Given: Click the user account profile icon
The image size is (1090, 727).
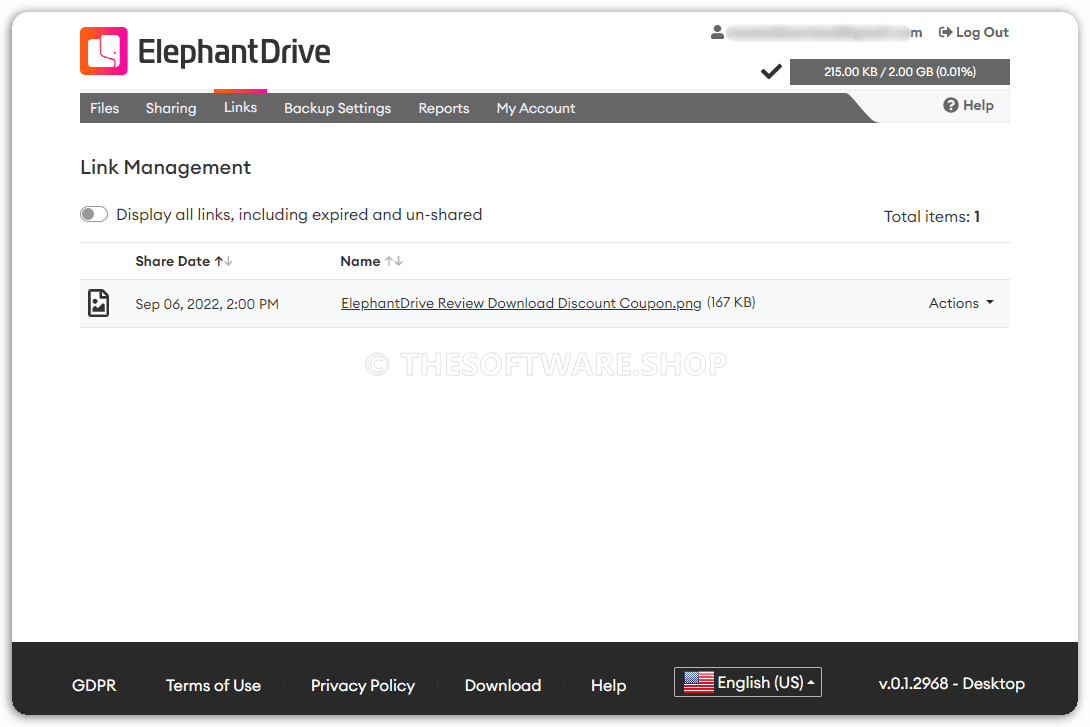Looking at the screenshot, I should point(717,32).
